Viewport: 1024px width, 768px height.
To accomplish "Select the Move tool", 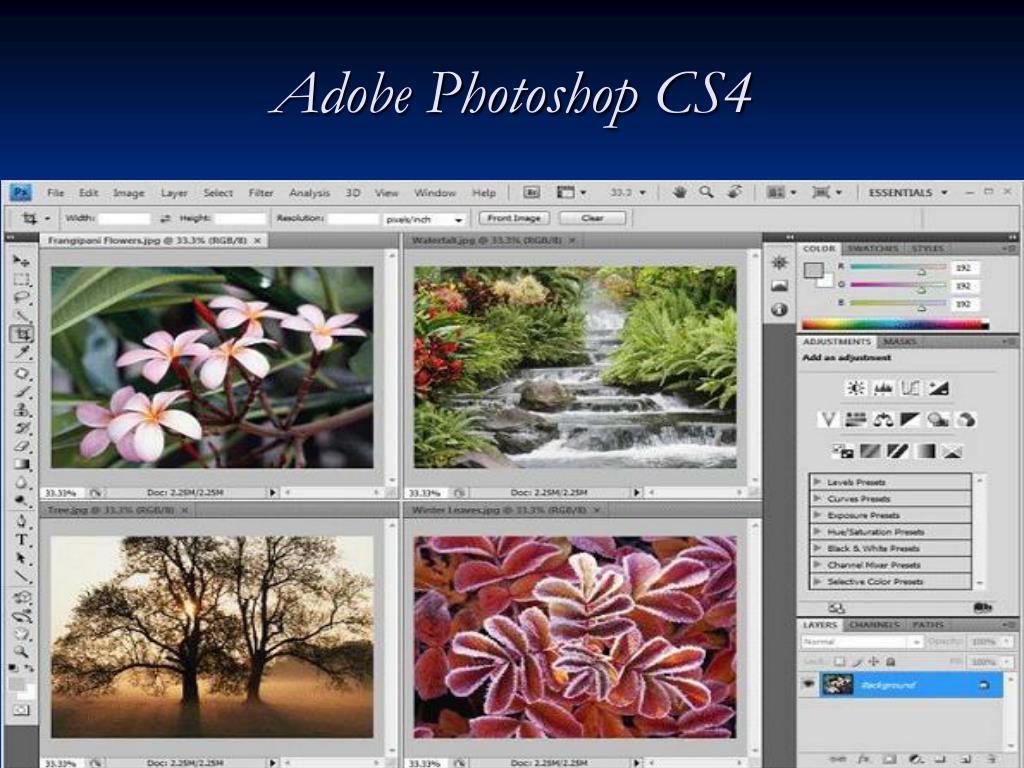I will click(x=22, y=261).
